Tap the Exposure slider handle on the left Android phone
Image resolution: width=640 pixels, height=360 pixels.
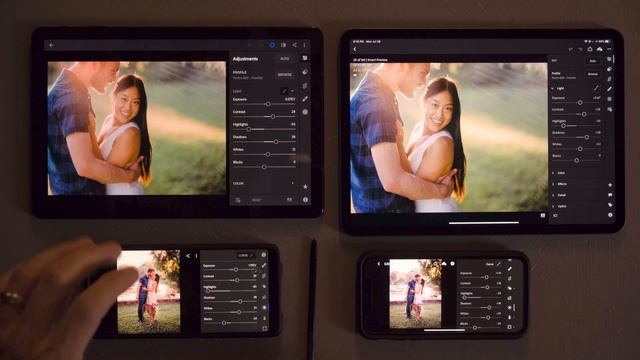point(236,269)
